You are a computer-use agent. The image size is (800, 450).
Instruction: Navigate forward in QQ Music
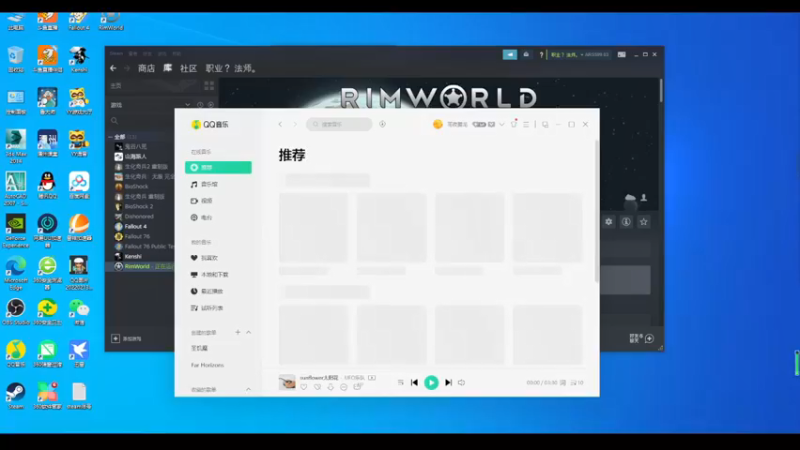click(x=295, y=124)
